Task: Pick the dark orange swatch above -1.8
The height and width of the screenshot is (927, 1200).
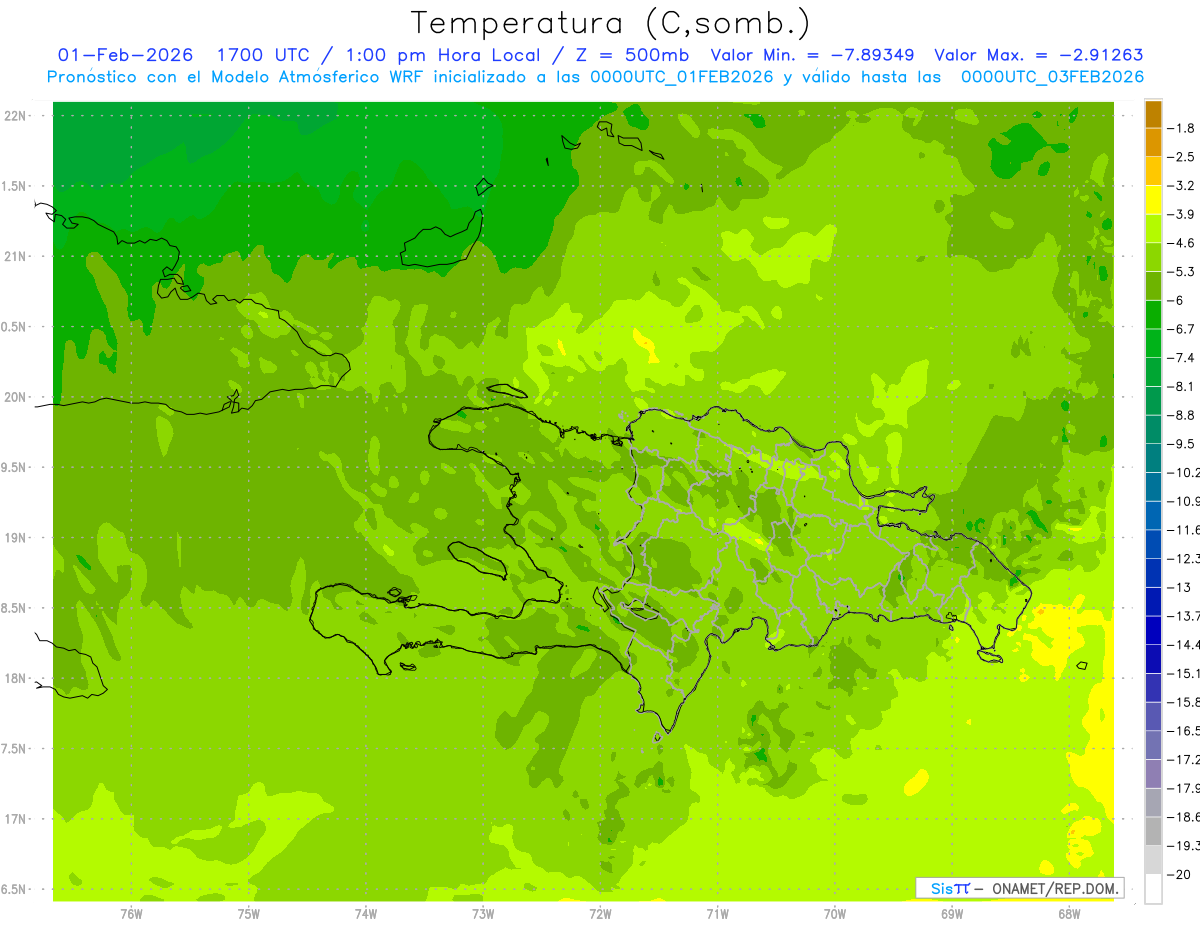Action: click(x=1153, y=114)
